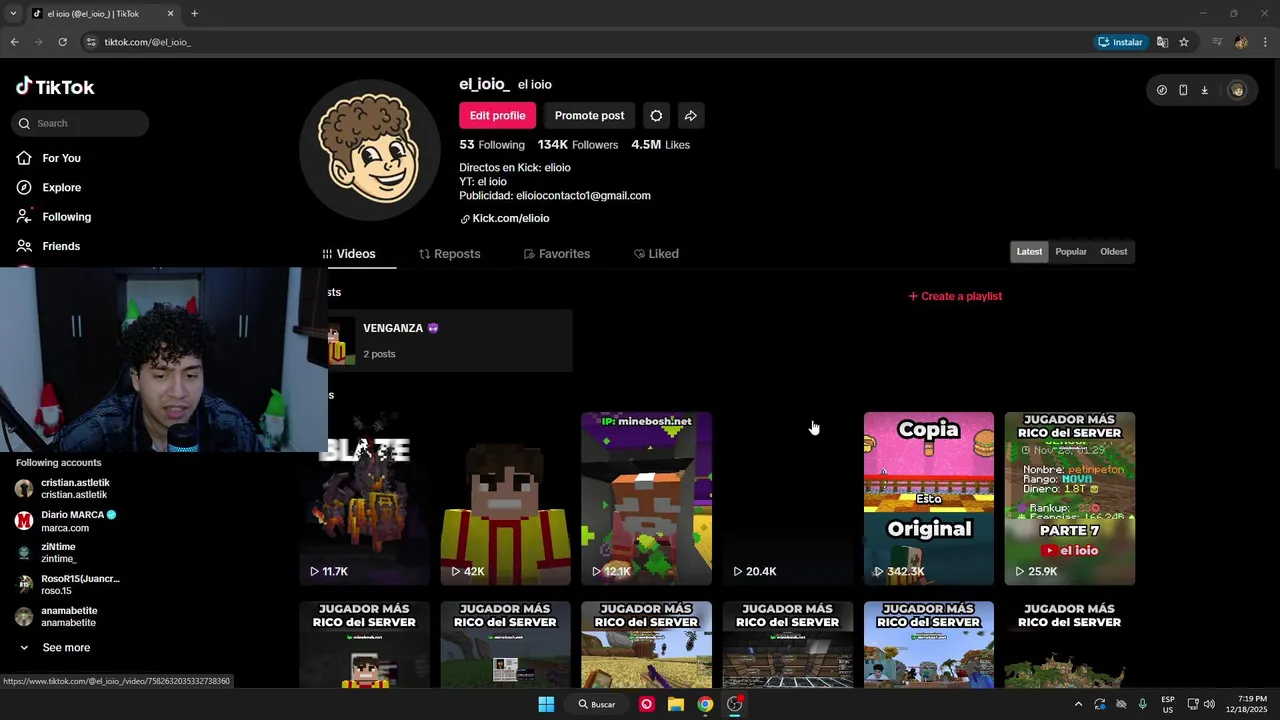Switch to the Favorites tab
This screenshot has height=720, width=1280.
[557, 254]
